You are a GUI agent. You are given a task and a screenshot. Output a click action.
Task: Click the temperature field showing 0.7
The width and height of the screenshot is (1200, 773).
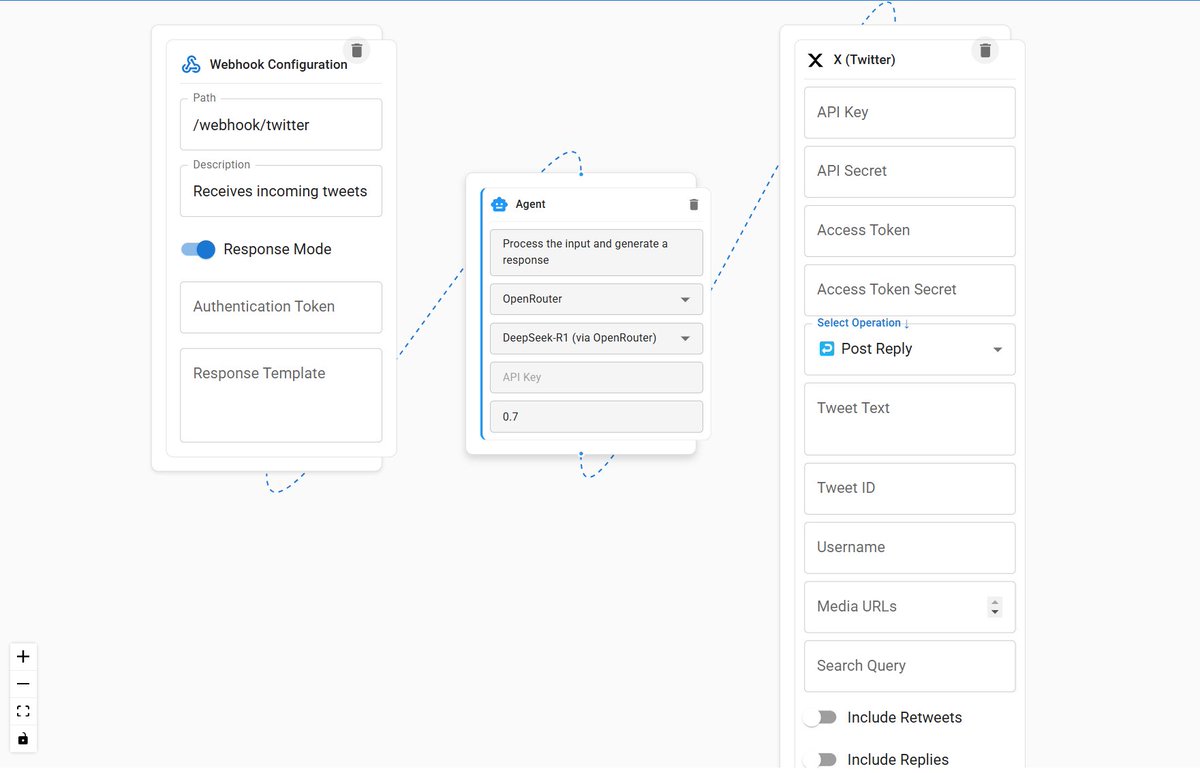pos(596,416)
